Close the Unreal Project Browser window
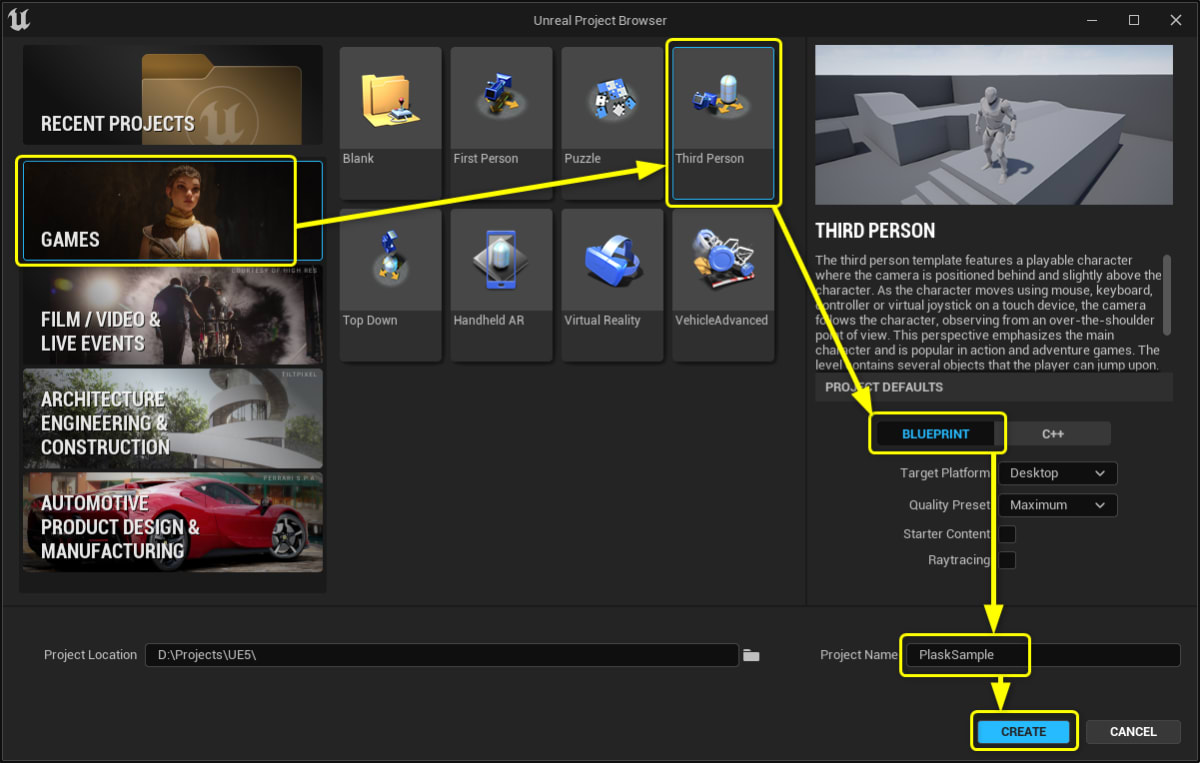 1176,20
